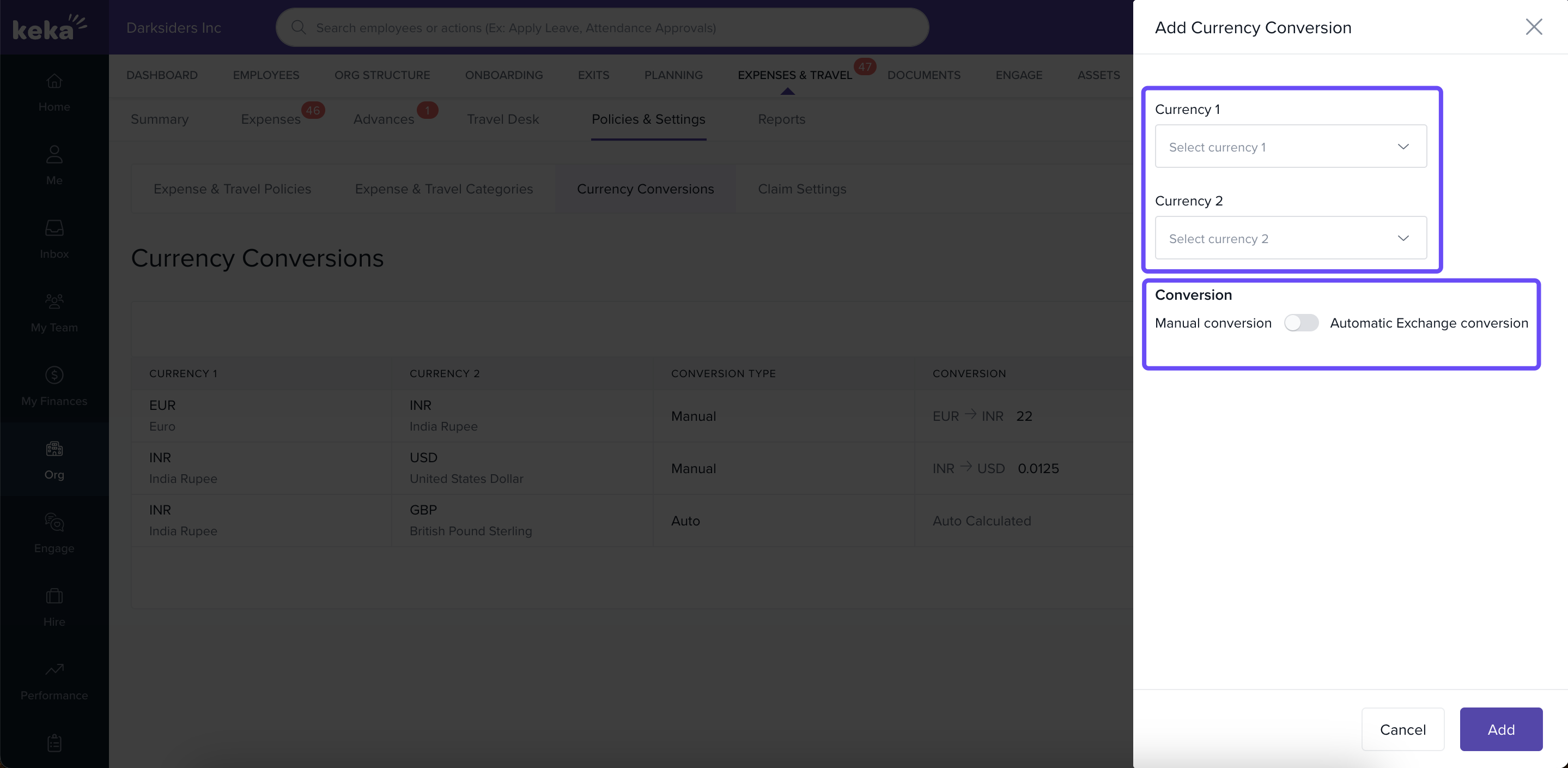Go to the Reports tab
Screen dimensions: 1568x768
click(781, 119)
